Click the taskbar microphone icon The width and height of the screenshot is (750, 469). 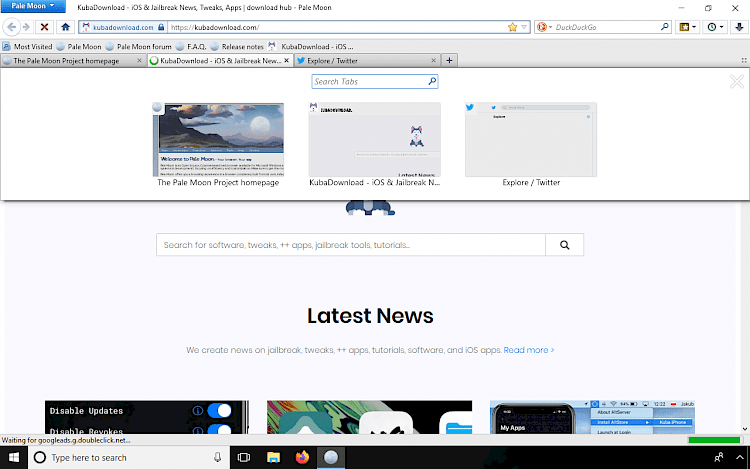point(217,458)
